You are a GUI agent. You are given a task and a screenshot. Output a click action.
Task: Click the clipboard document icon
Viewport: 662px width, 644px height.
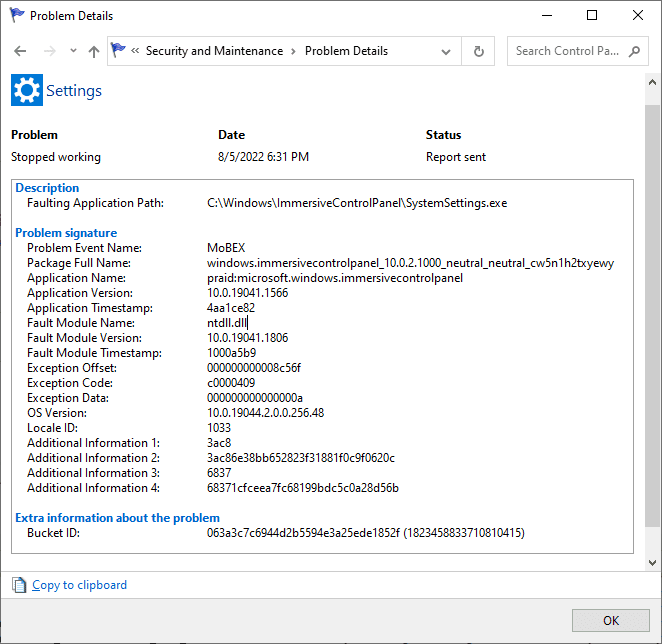pos(19,585)
